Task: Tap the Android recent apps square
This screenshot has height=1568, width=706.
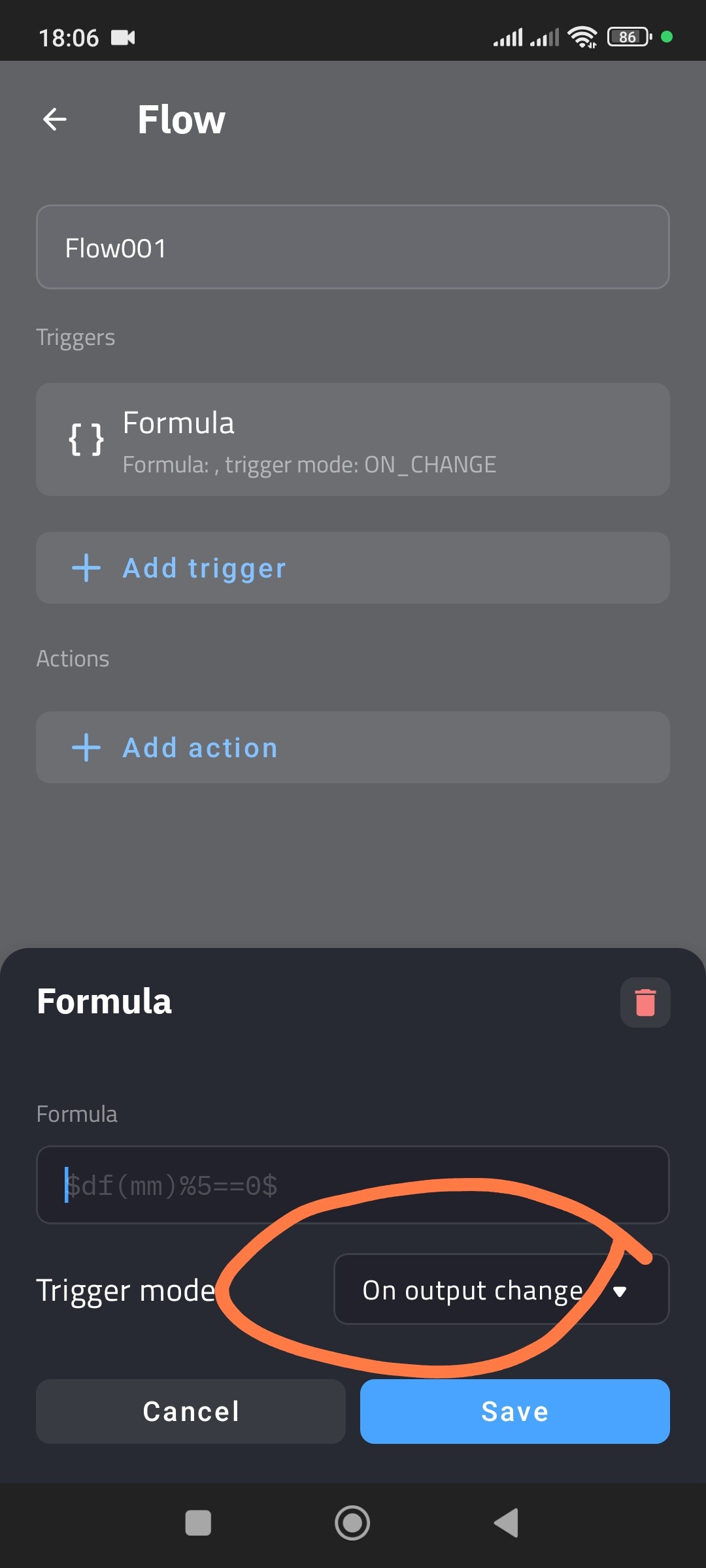Action: point(198,1523)
